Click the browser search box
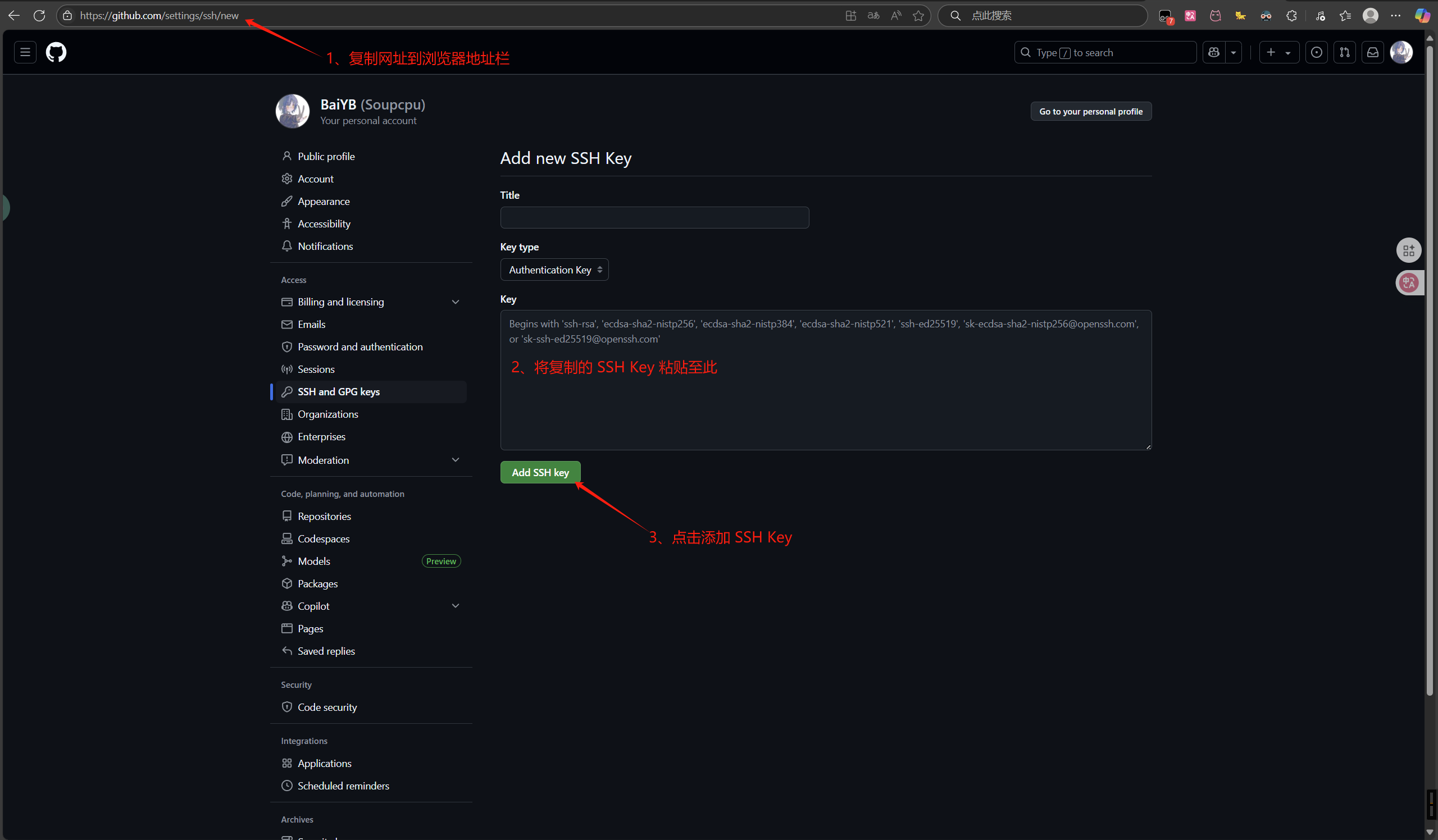This screenshot has width=1438, height=840. 1043,15
